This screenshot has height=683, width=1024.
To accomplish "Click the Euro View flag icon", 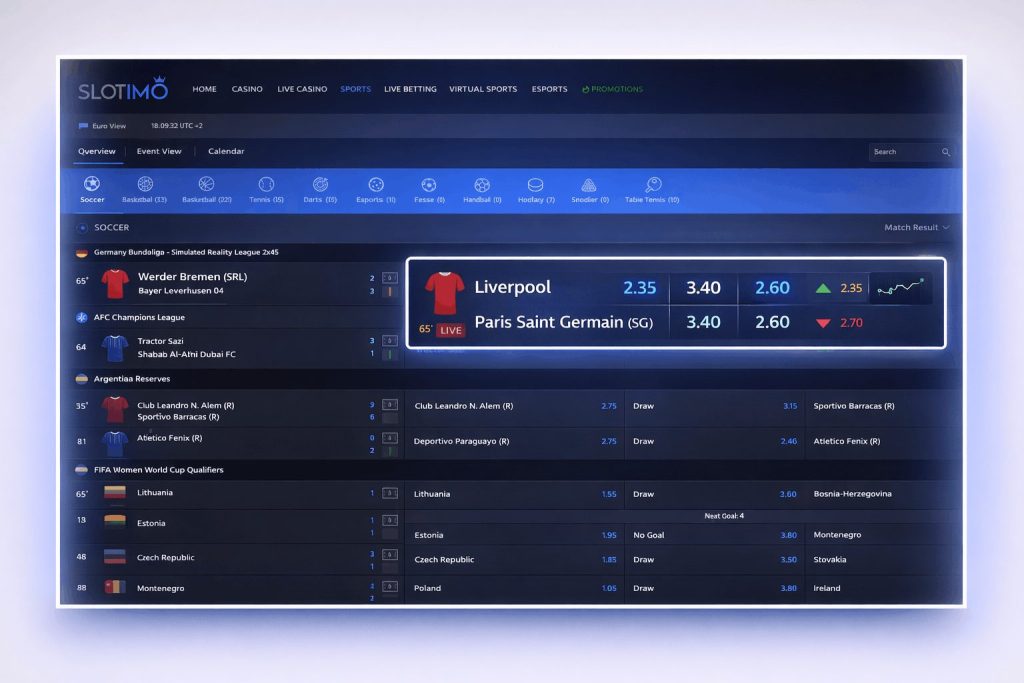I will 83,126.
